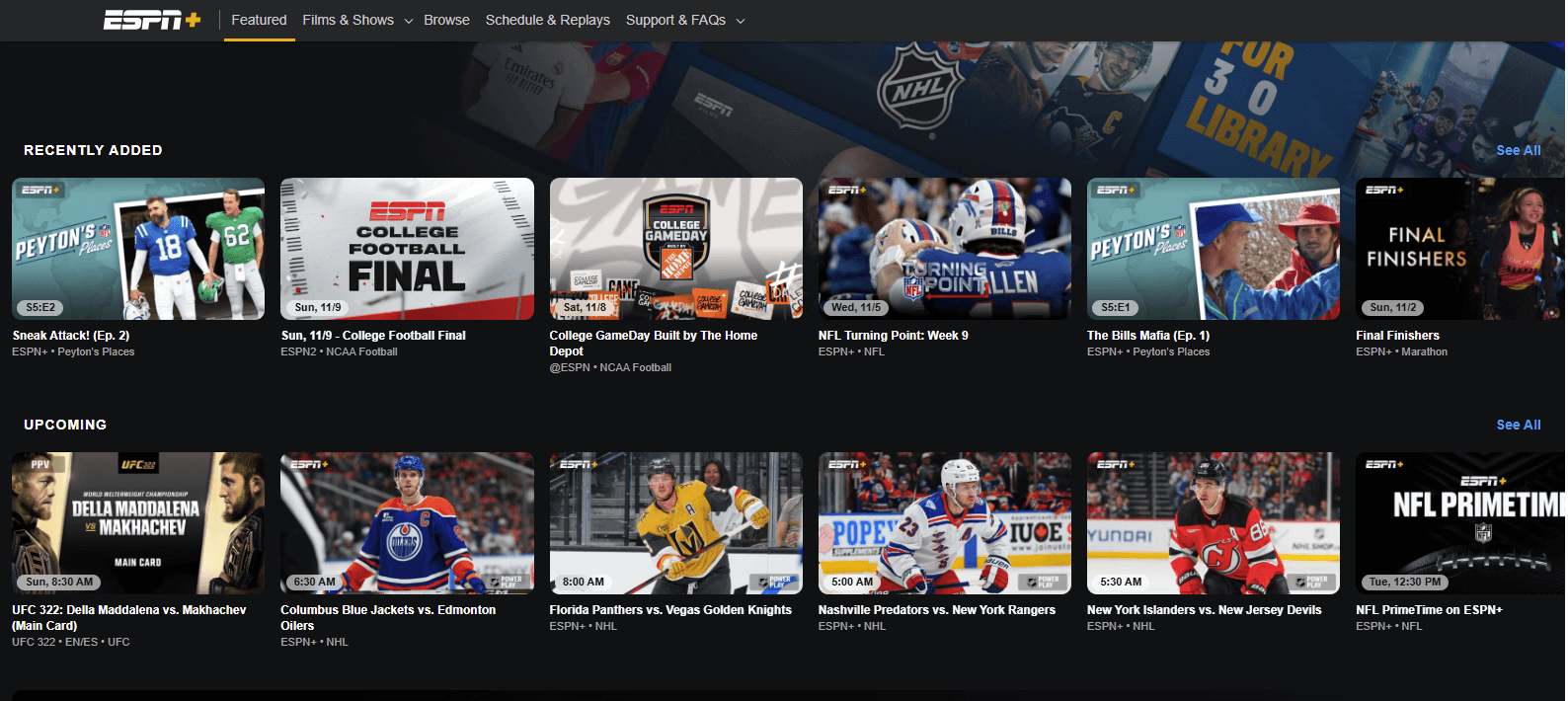Click '@ESPN • NCAA Football' subtitle
Viewport: 1568px width, 701px height.
610,367
